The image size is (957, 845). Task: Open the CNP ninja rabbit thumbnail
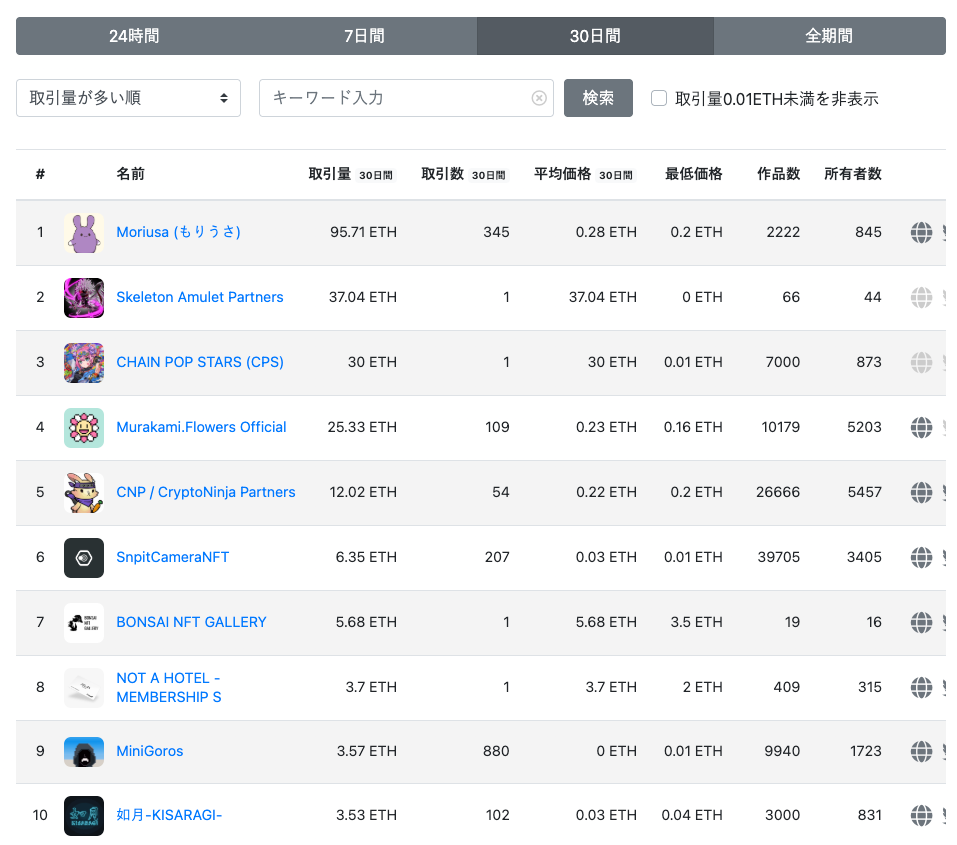[x=84, y=493]
